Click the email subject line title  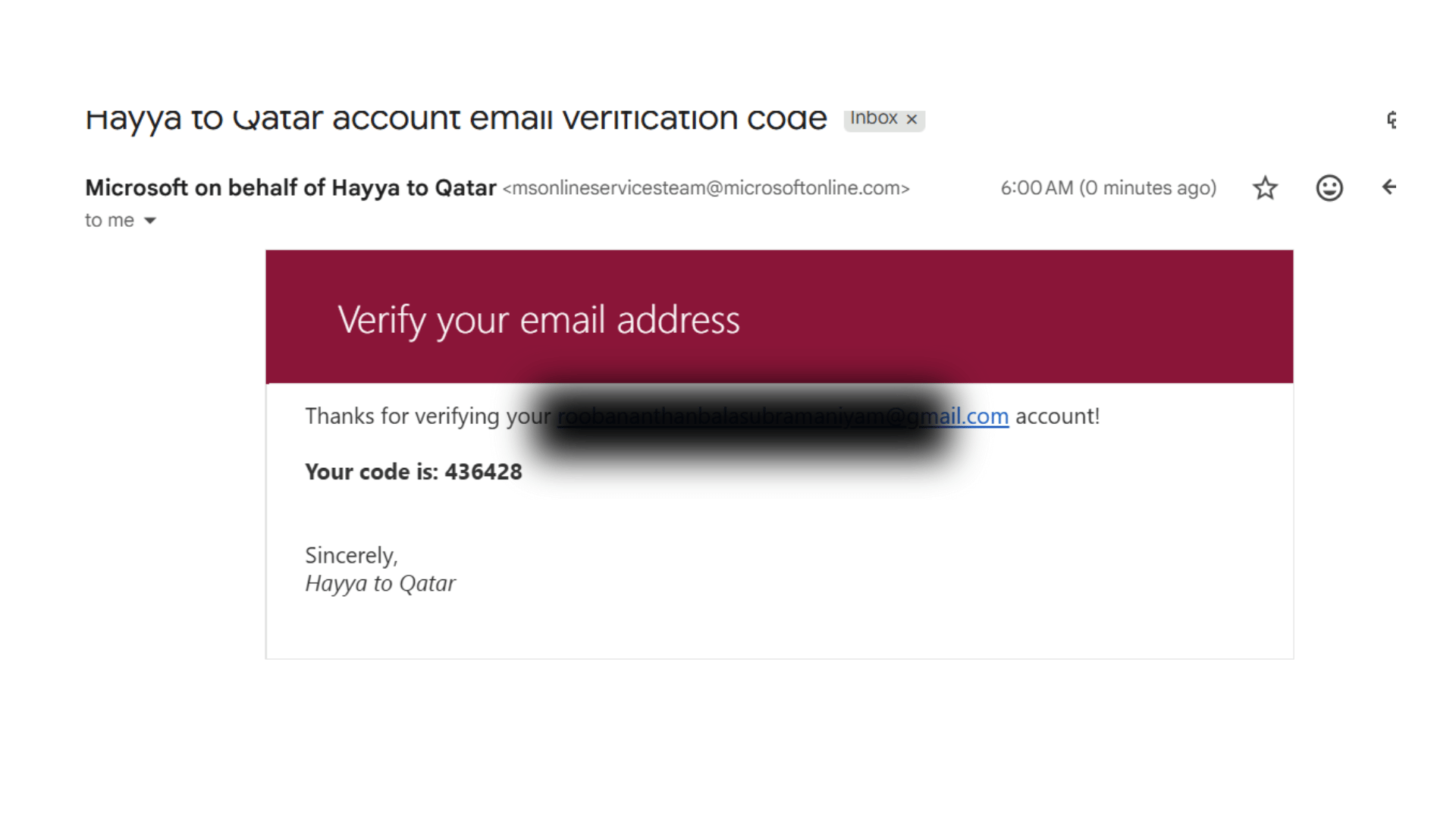tap(455, 119)
